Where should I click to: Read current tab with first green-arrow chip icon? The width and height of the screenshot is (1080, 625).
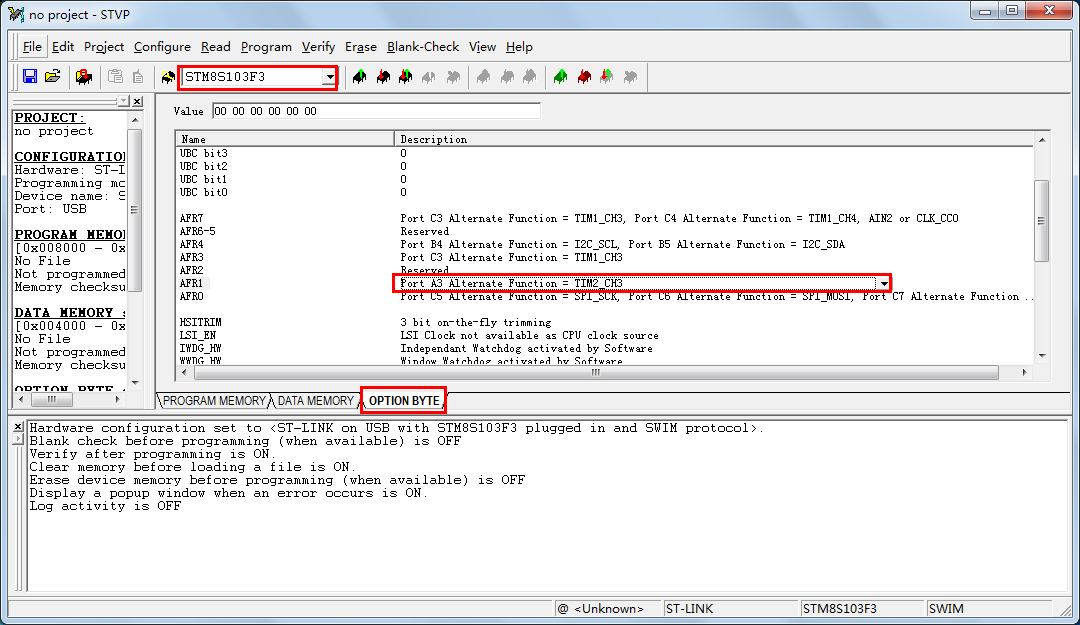click(360, 76)
